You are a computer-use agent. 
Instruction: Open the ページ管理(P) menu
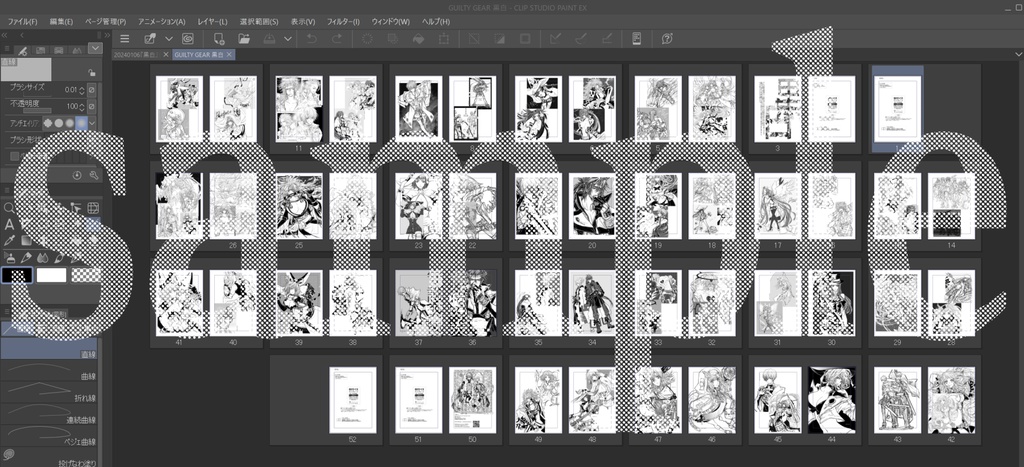pyautogui.click(x=105, y=22)
